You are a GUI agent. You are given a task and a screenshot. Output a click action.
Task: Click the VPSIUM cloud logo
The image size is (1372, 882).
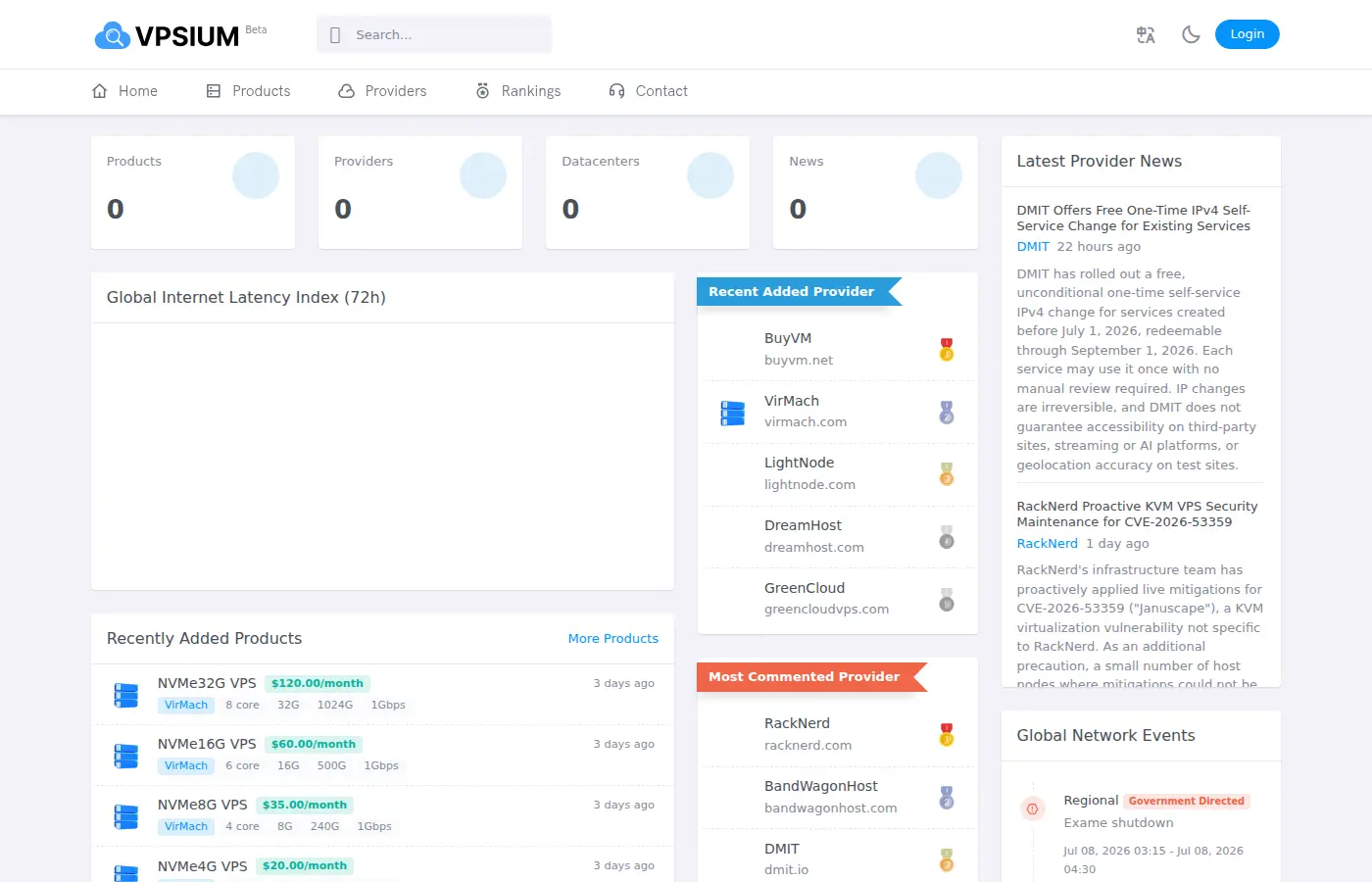(x=167, y=35)
